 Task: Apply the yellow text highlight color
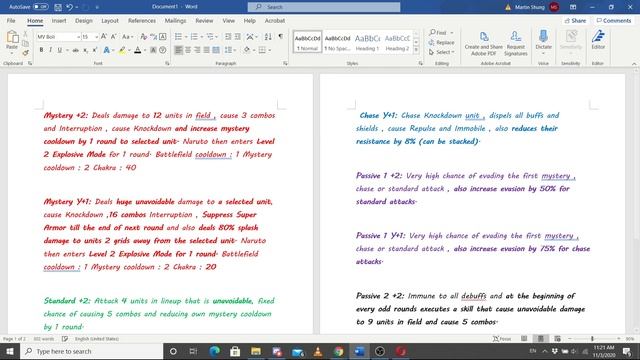(122, 50)
